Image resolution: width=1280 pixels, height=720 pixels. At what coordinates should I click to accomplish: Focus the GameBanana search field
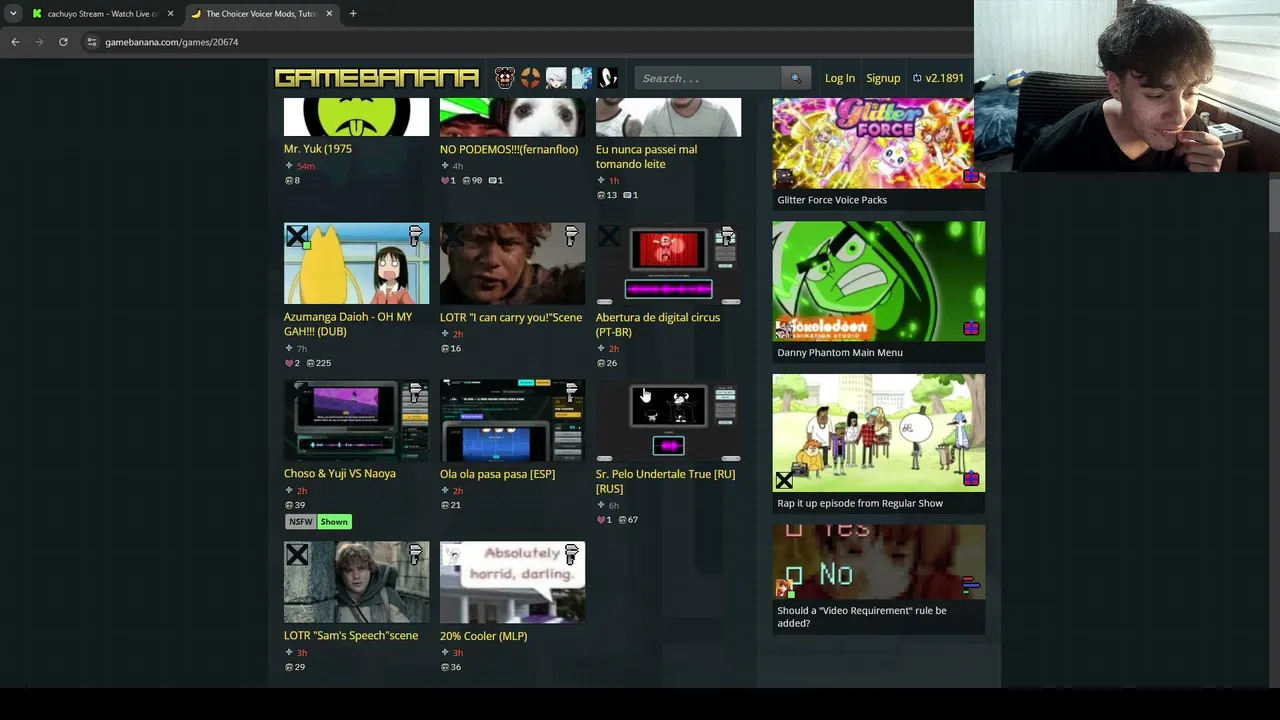coord(708,78)
